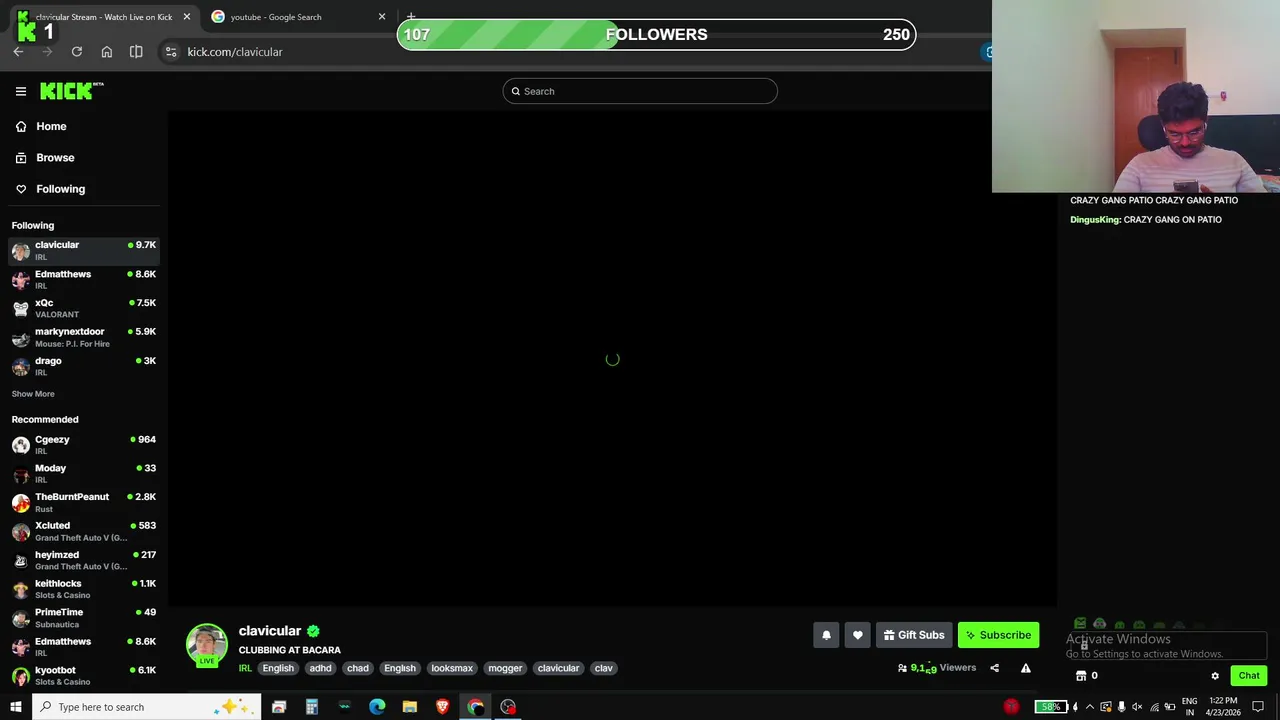Image resolution: width=1280 pixels, height=720 pixels.
Task: Open xQc VALORANT channel
Action: pyautogui.click(x=84, y=308)
